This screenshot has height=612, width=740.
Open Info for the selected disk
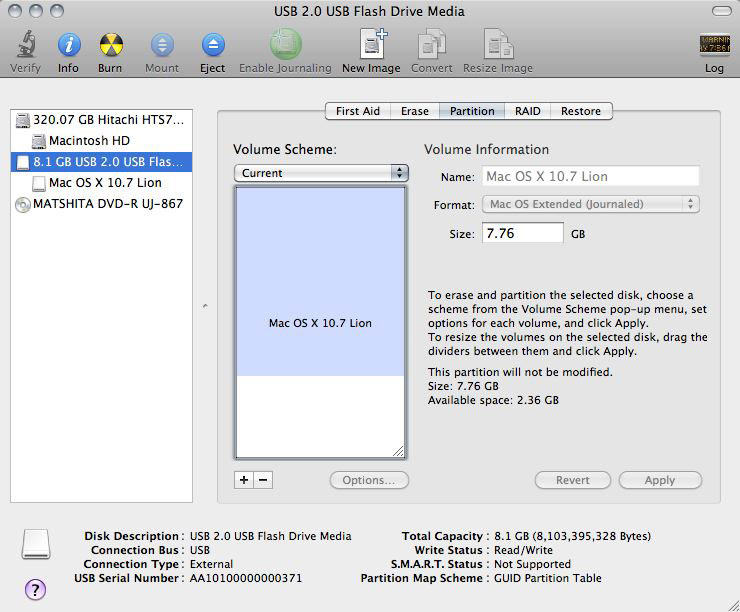click(x=69, y=45)
